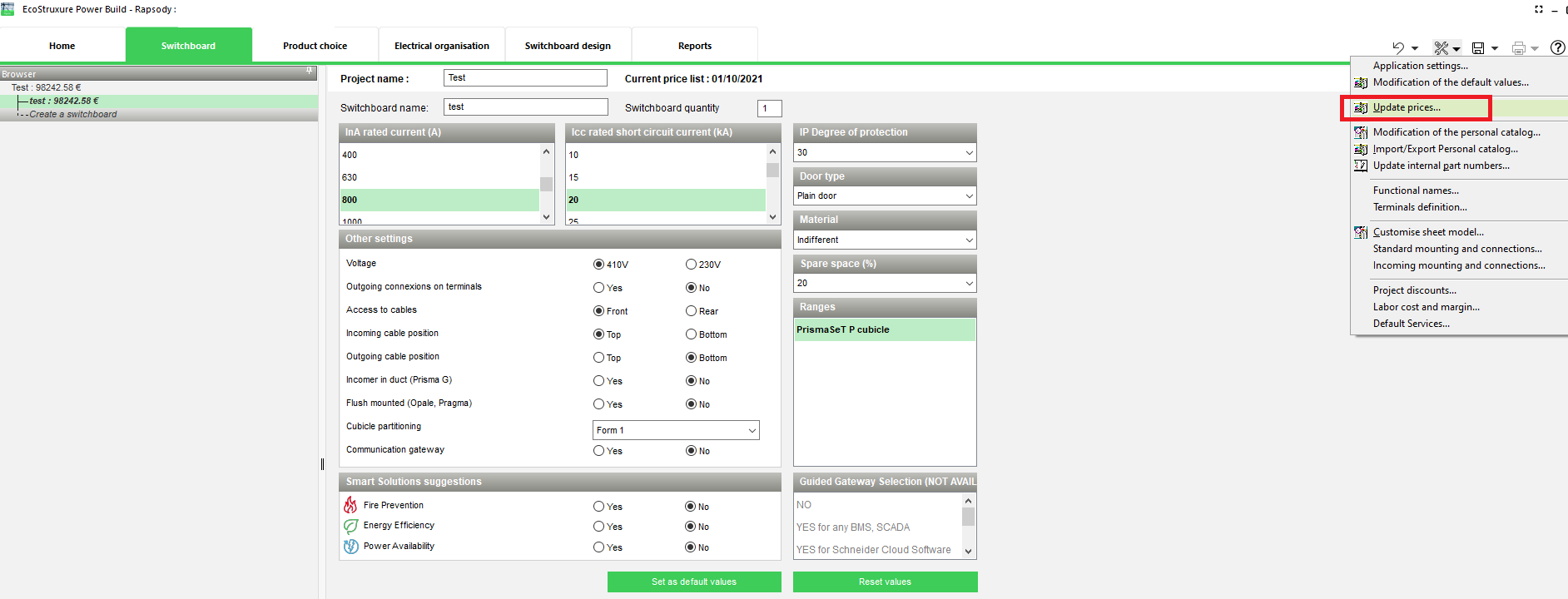Click icon beside Update internal part numbers

pyautogui.click(x=1361, y=166)
